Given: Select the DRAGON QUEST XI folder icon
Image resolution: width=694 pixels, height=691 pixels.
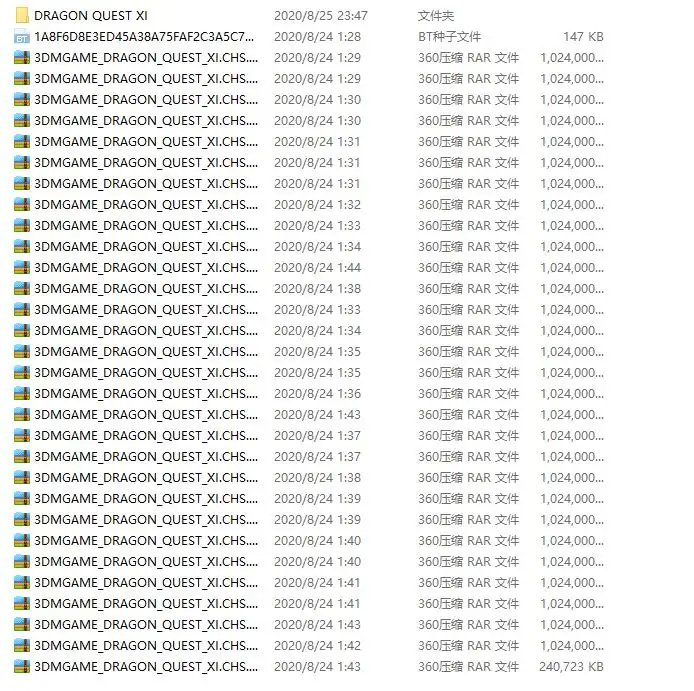Looking at the screenshot, I should coord(22,15).
